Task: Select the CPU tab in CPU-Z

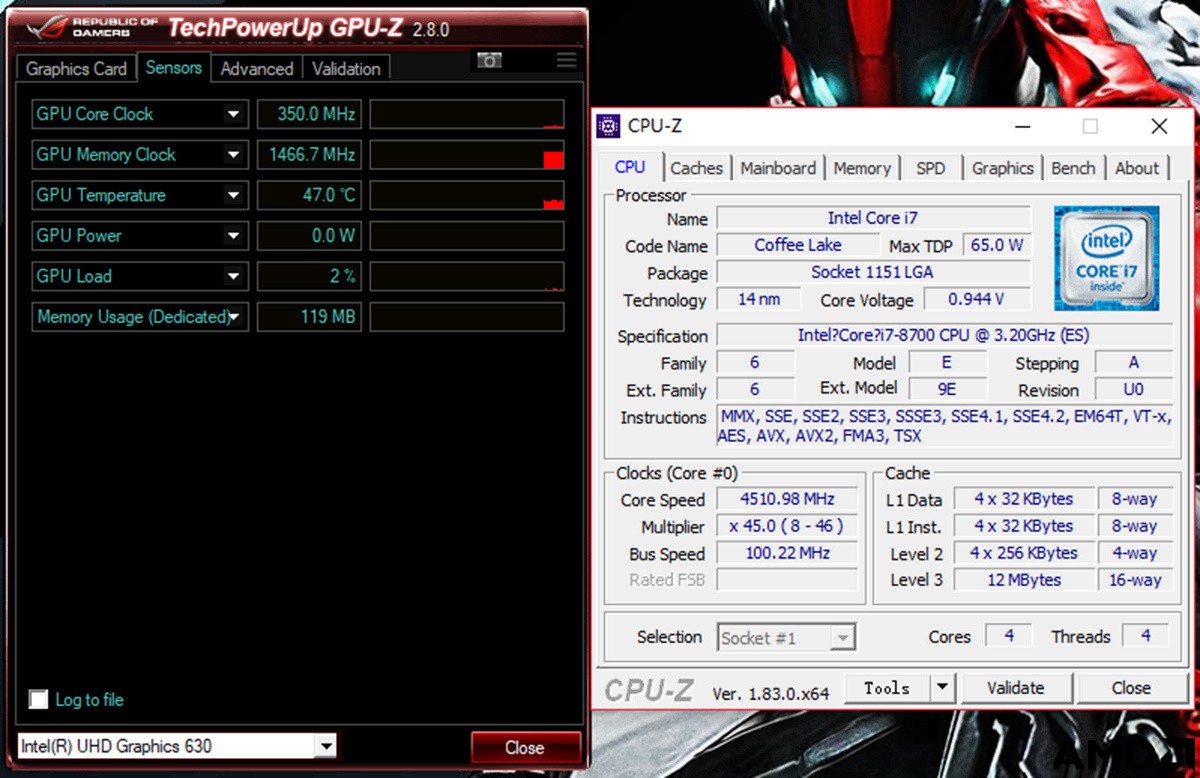Action: (630, 167)
